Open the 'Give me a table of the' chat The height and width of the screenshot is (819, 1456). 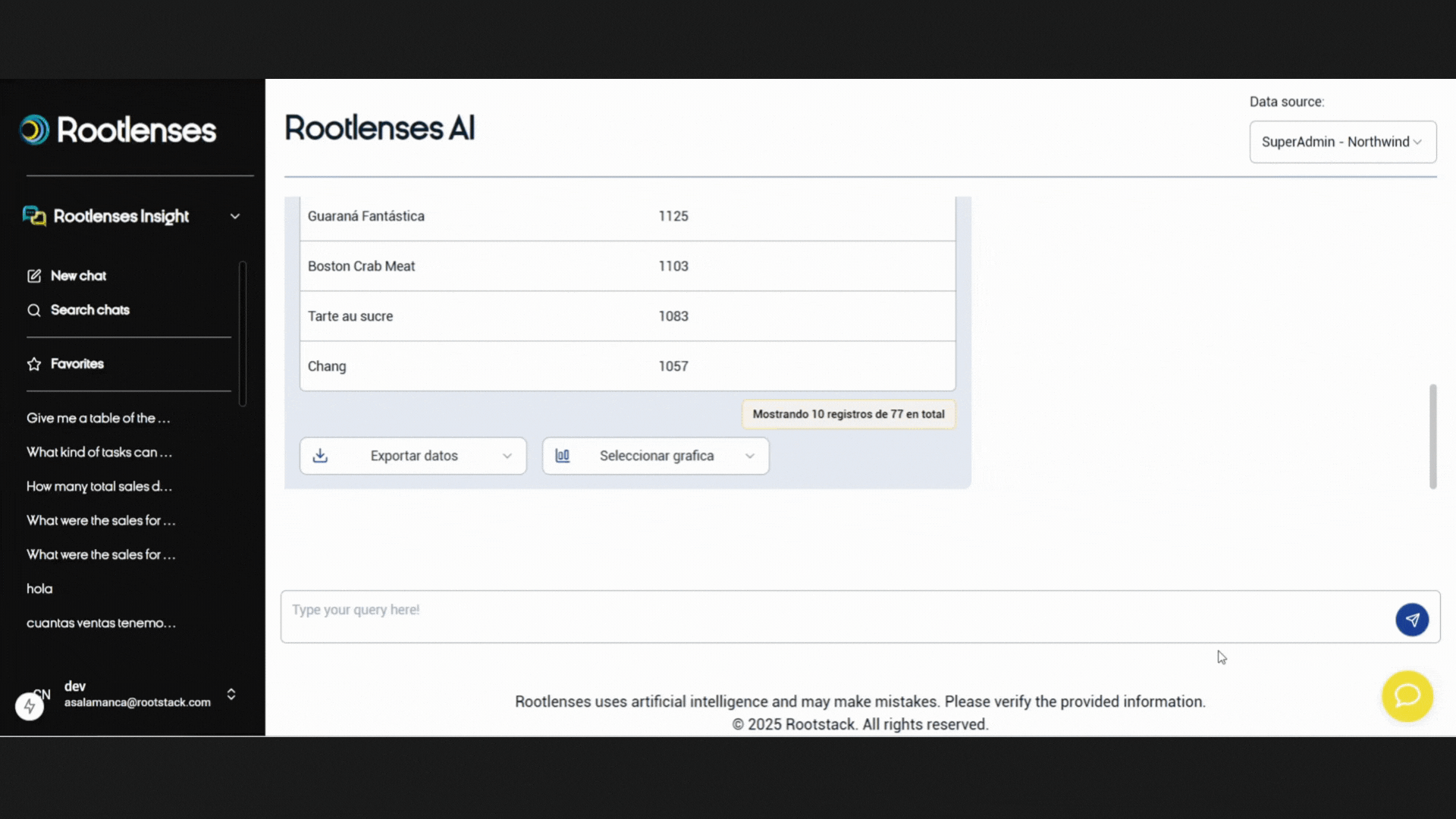[99, 418]
